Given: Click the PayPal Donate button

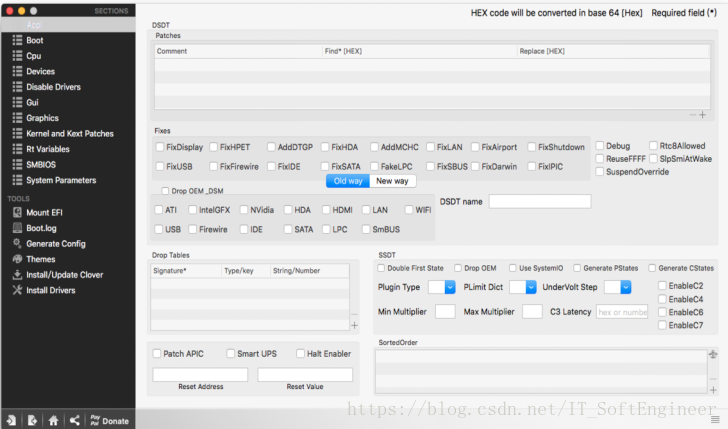Looking at the screenshot, I should (x=110, y=421).
